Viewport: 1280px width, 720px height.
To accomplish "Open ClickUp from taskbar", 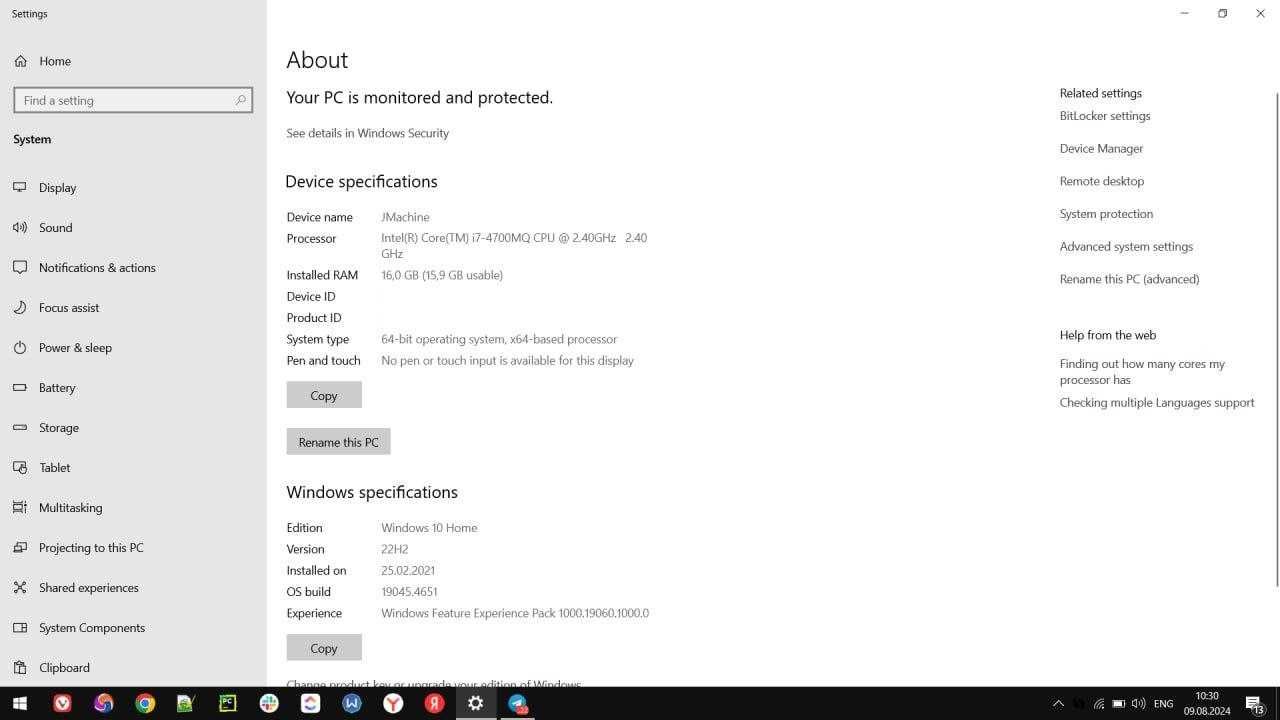I will point(311,703).
